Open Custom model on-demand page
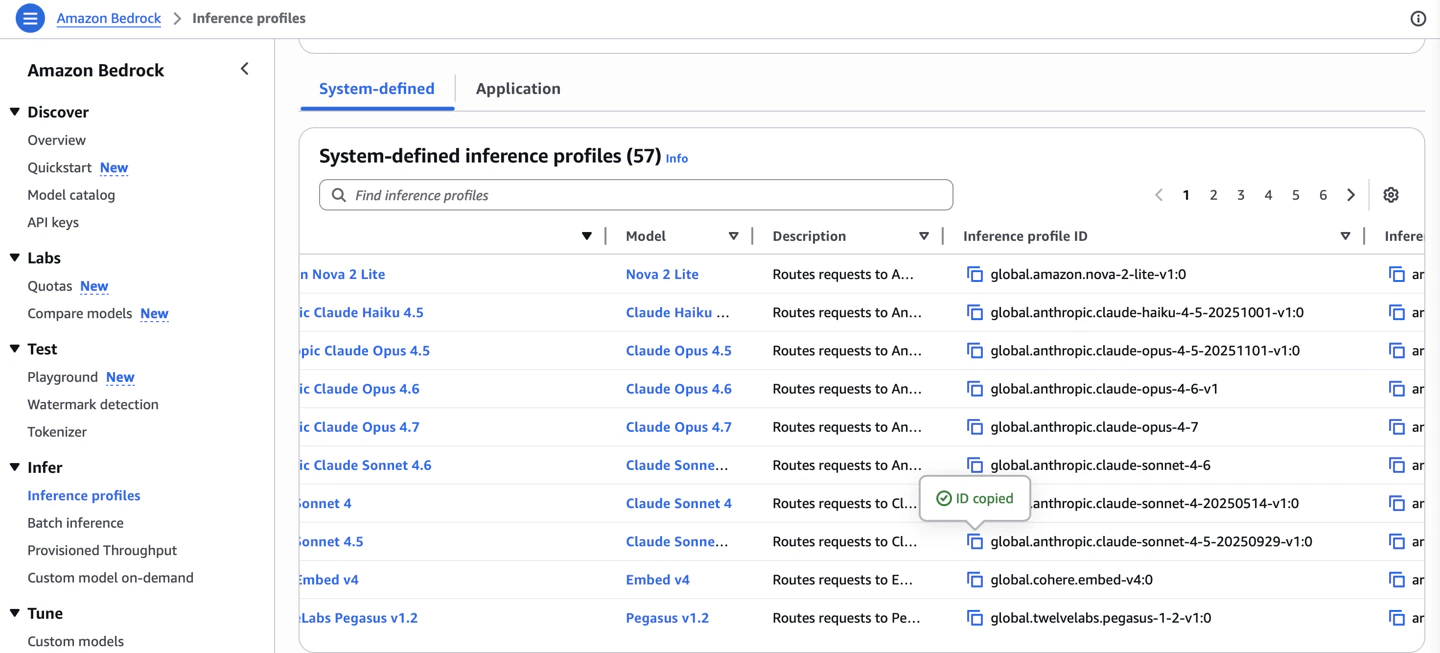 pos(111,577)
